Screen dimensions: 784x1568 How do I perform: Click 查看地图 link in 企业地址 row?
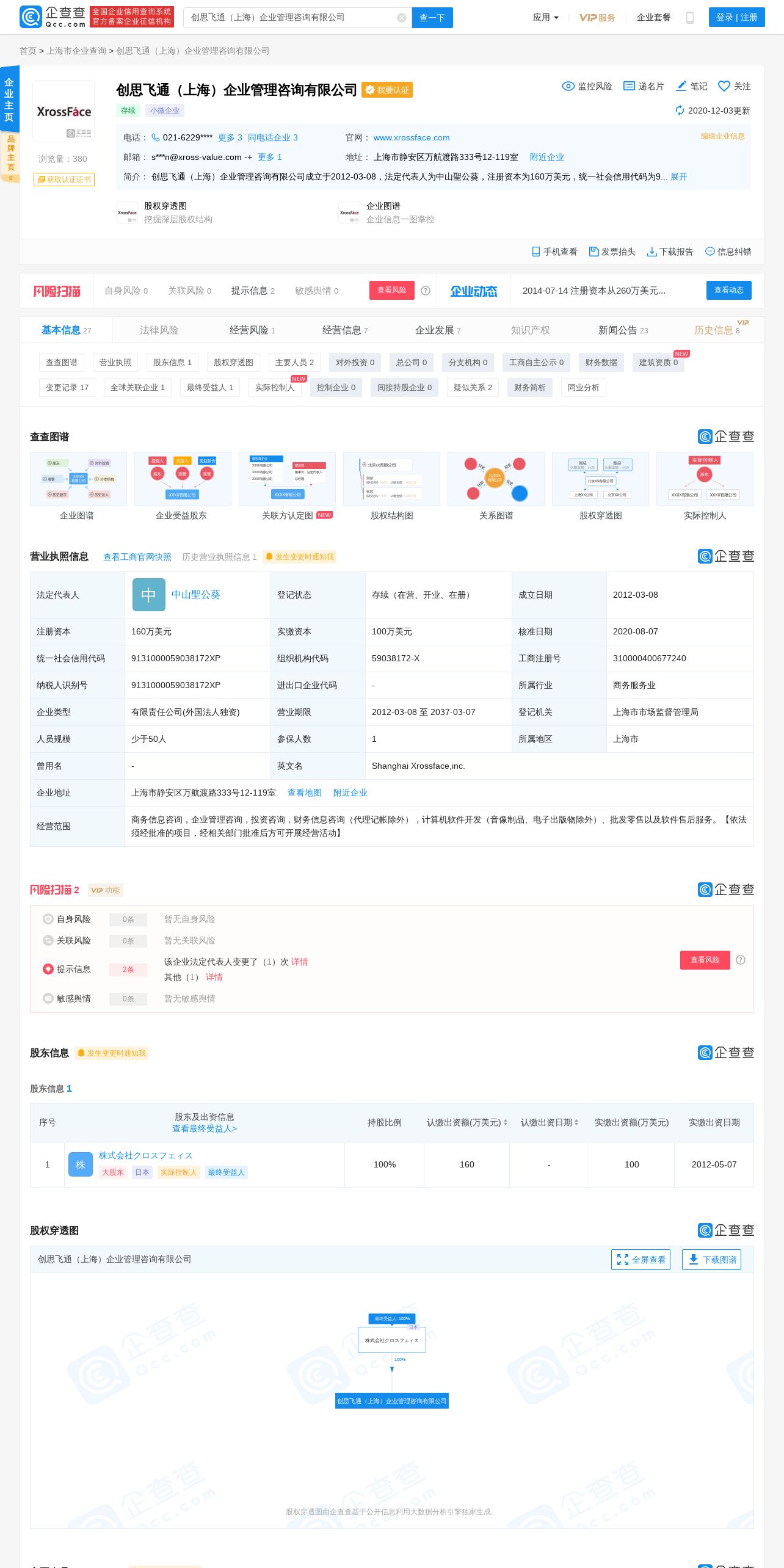[x=305, y=793]
